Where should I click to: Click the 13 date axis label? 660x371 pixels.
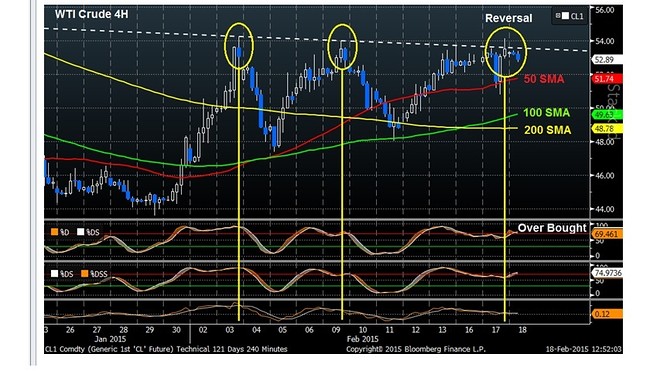[x=442, y=330]
